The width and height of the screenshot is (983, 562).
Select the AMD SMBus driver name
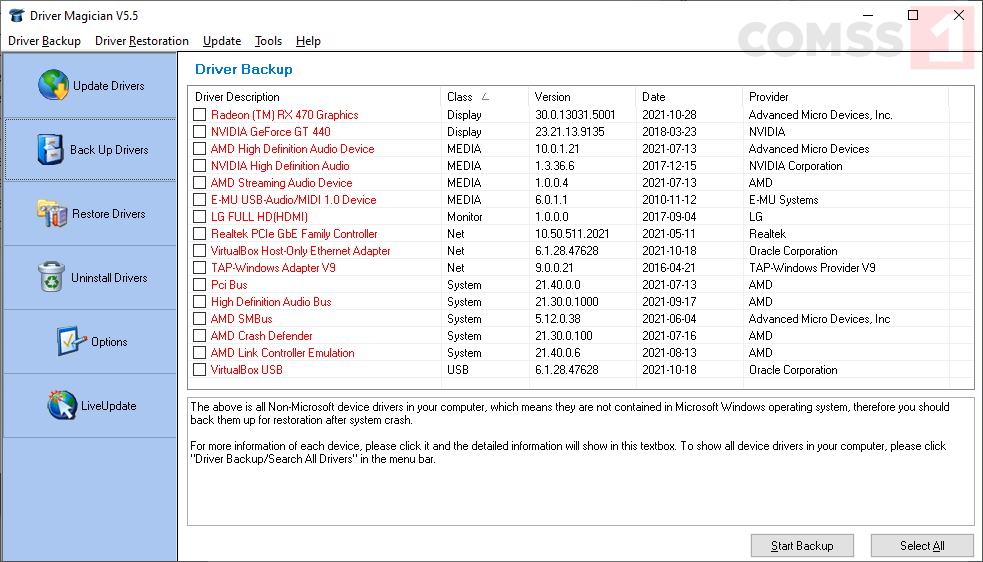[241, 319]
